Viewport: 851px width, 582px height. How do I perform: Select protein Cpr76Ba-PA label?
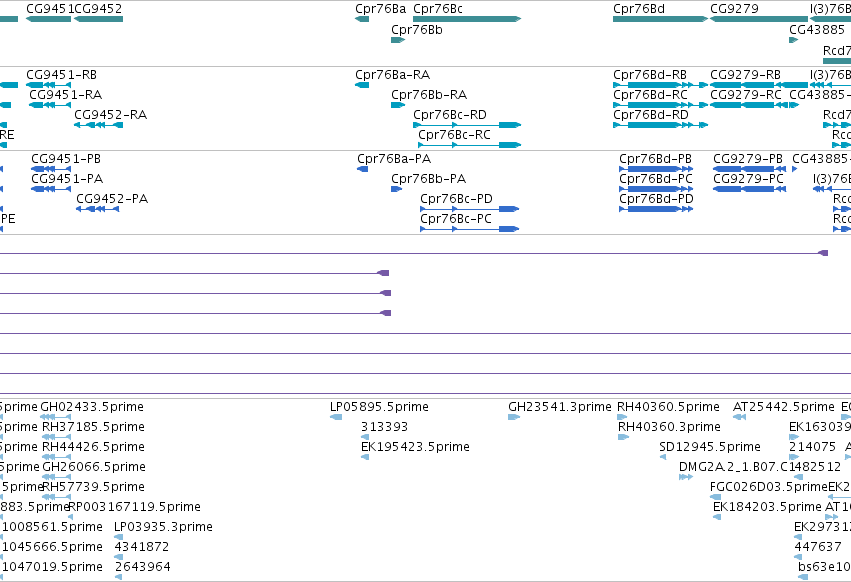point(394,159)
